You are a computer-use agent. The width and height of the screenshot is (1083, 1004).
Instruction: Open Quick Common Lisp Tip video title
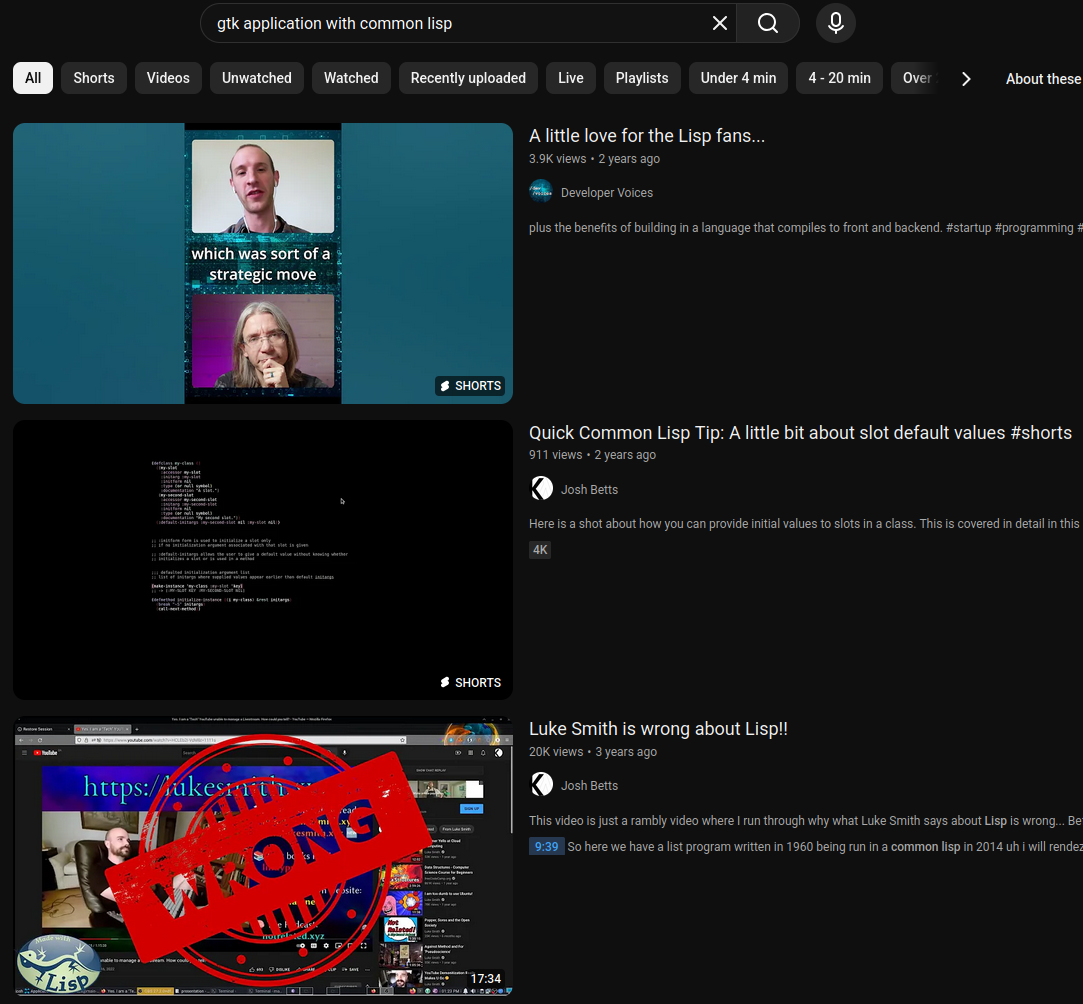tap(800, 432)
